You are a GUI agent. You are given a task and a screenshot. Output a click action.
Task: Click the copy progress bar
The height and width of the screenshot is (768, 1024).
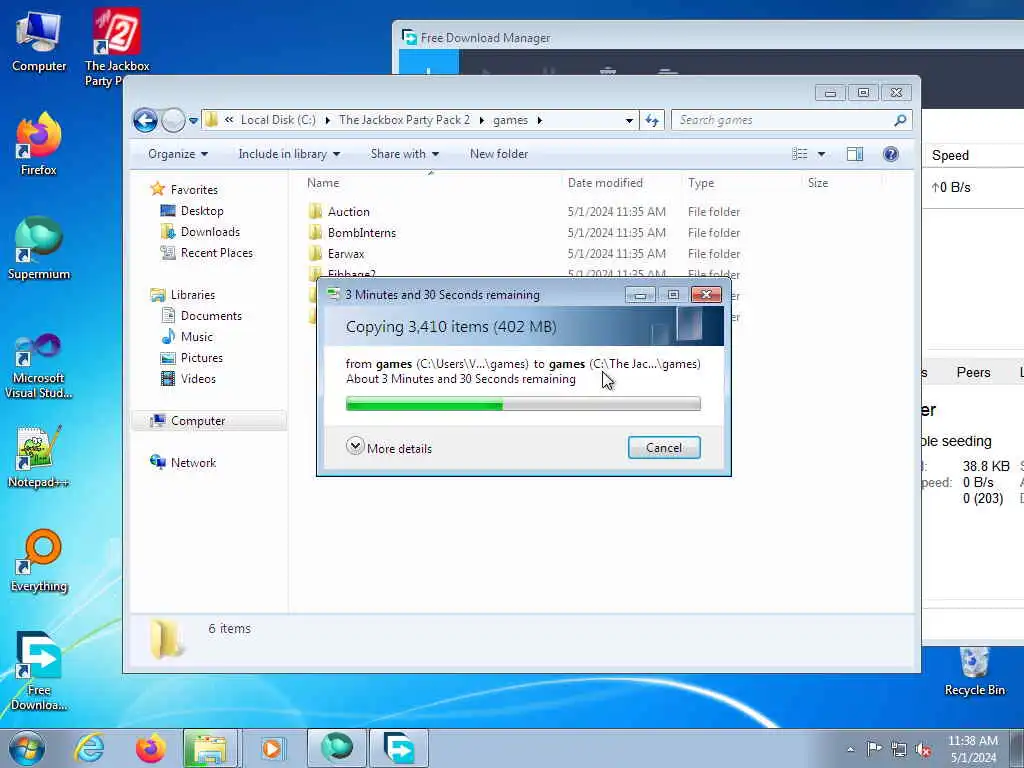tap(523, 404)
